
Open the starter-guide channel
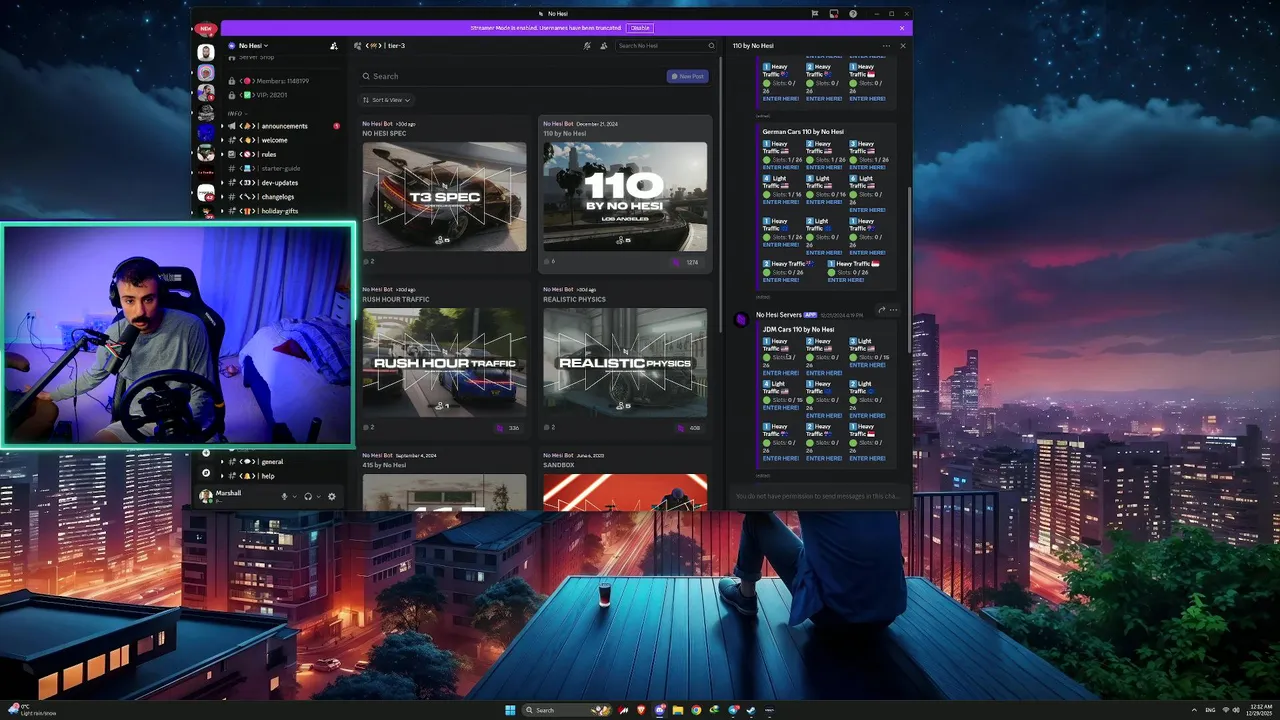[x=284, y=169]
